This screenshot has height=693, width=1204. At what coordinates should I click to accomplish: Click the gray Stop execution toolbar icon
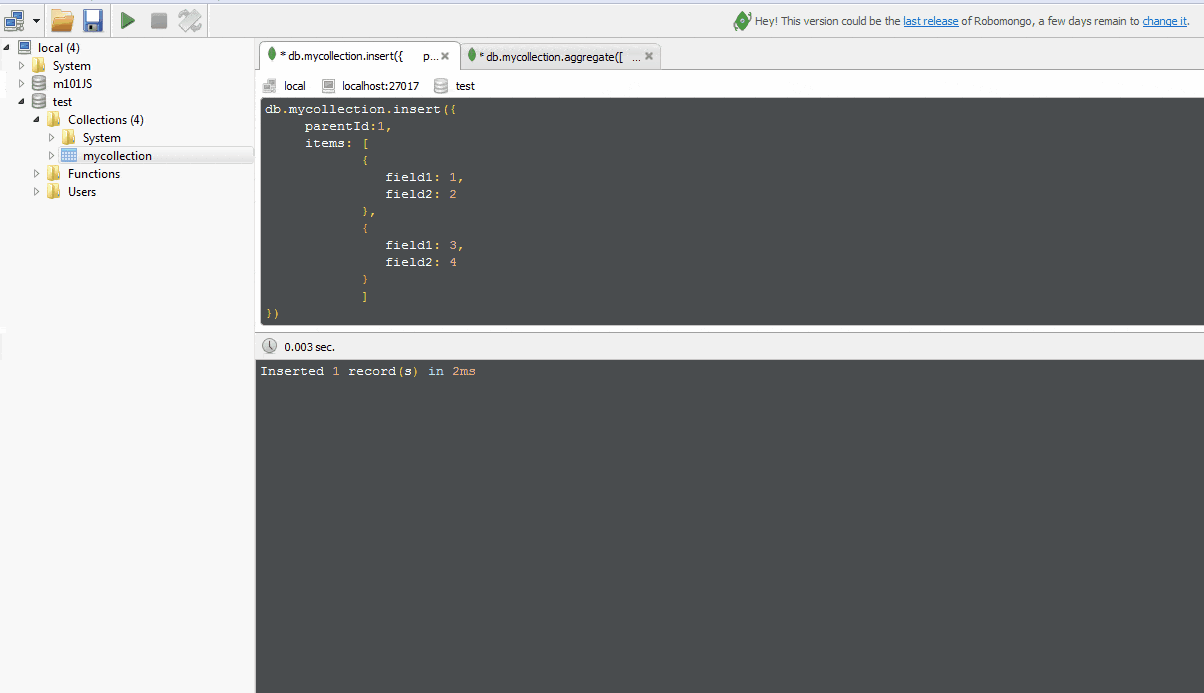(x=159, y=20)
